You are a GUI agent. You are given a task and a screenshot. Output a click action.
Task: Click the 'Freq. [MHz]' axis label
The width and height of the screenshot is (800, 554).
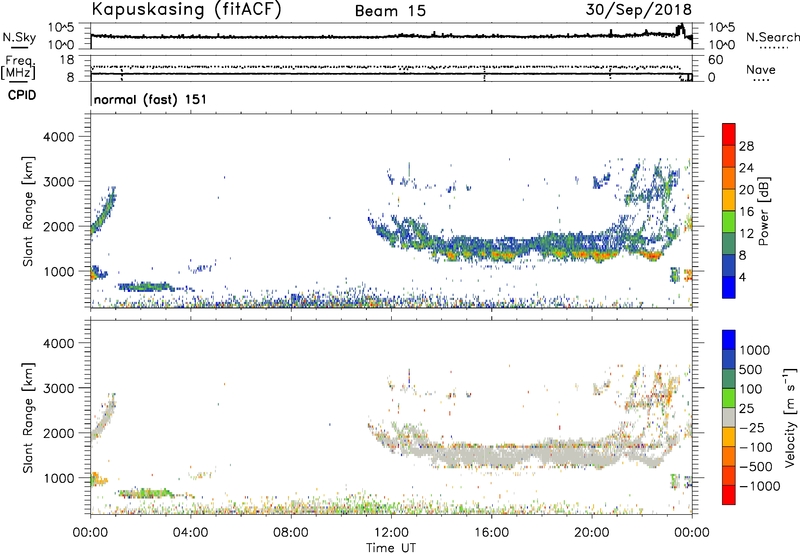point(19,67)
